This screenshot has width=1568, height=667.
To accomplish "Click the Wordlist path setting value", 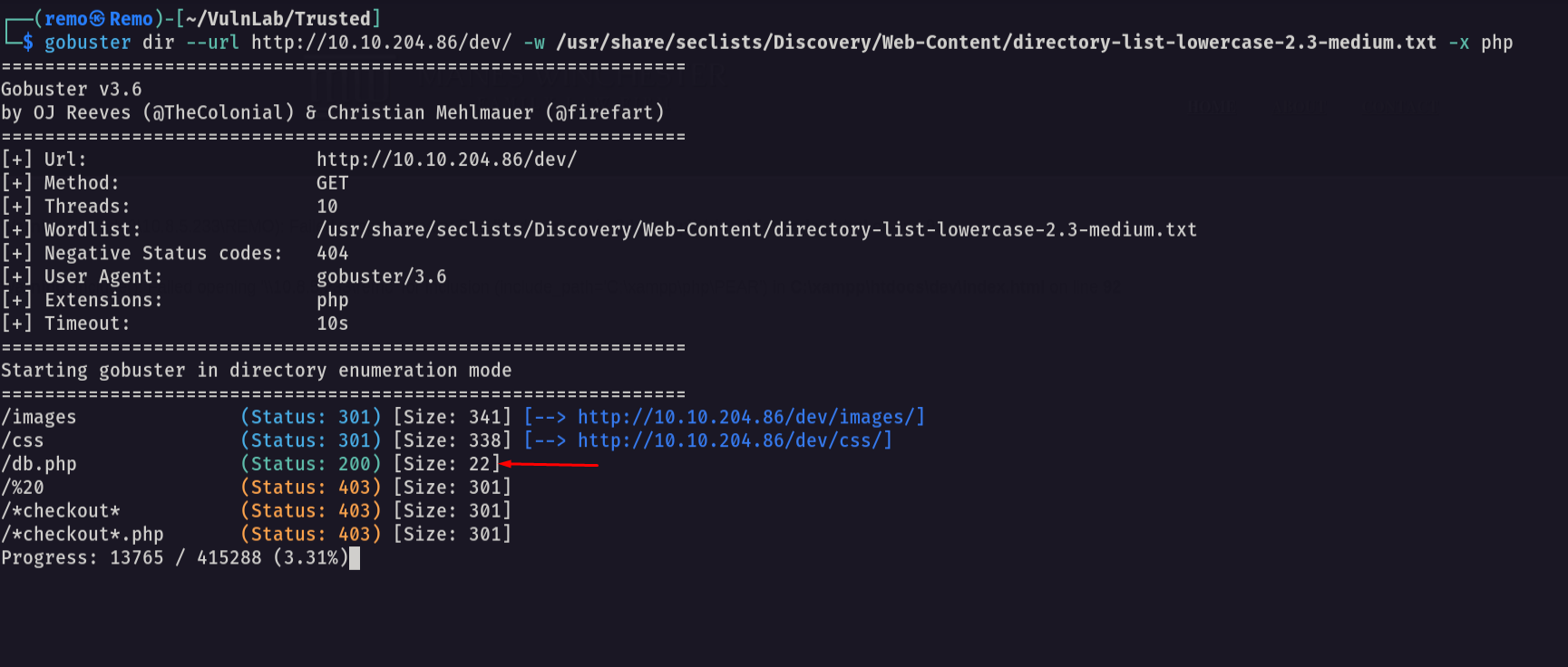I will tap(757, 230).
